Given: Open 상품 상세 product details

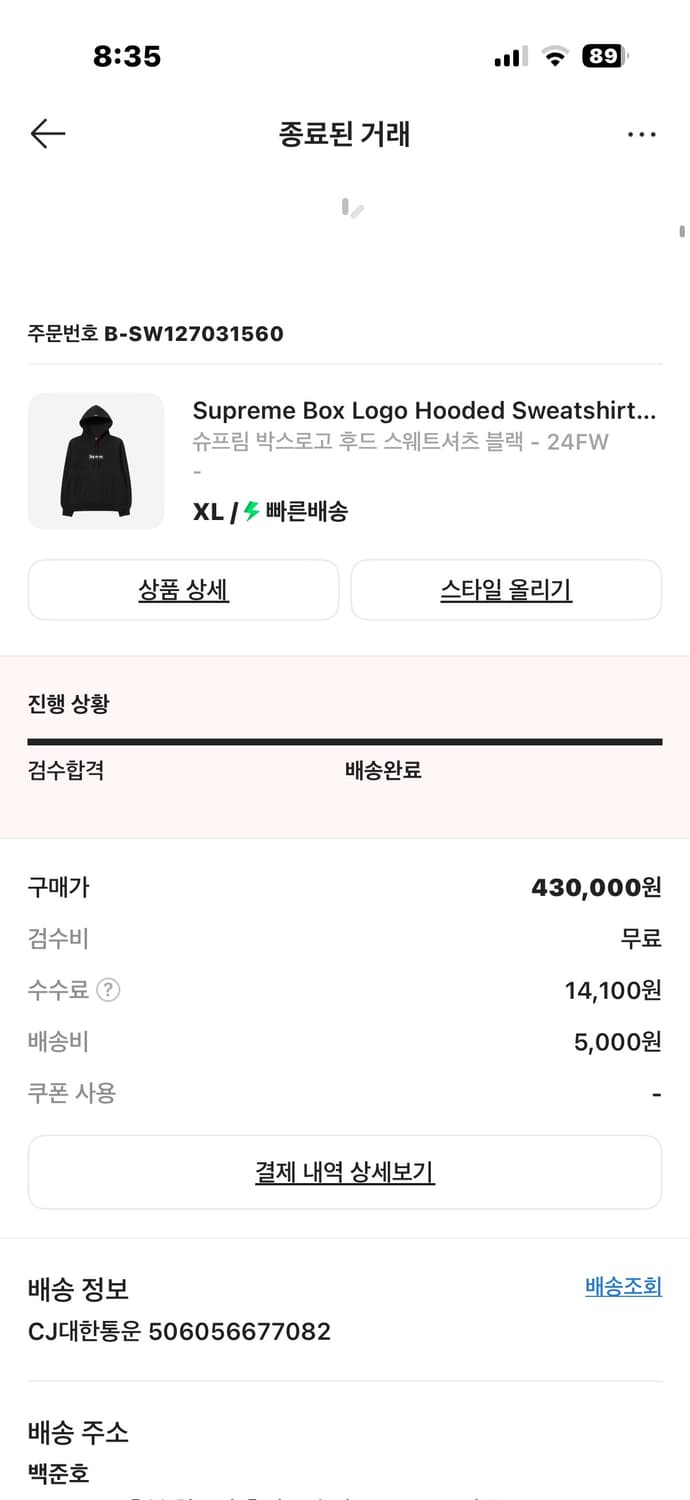Looking at the screenshot, I should tap(183, 590).
